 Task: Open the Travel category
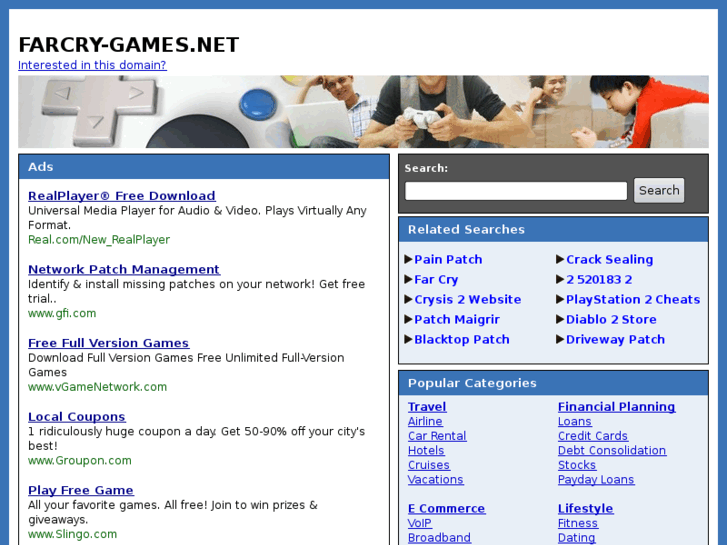coord(427,407)
